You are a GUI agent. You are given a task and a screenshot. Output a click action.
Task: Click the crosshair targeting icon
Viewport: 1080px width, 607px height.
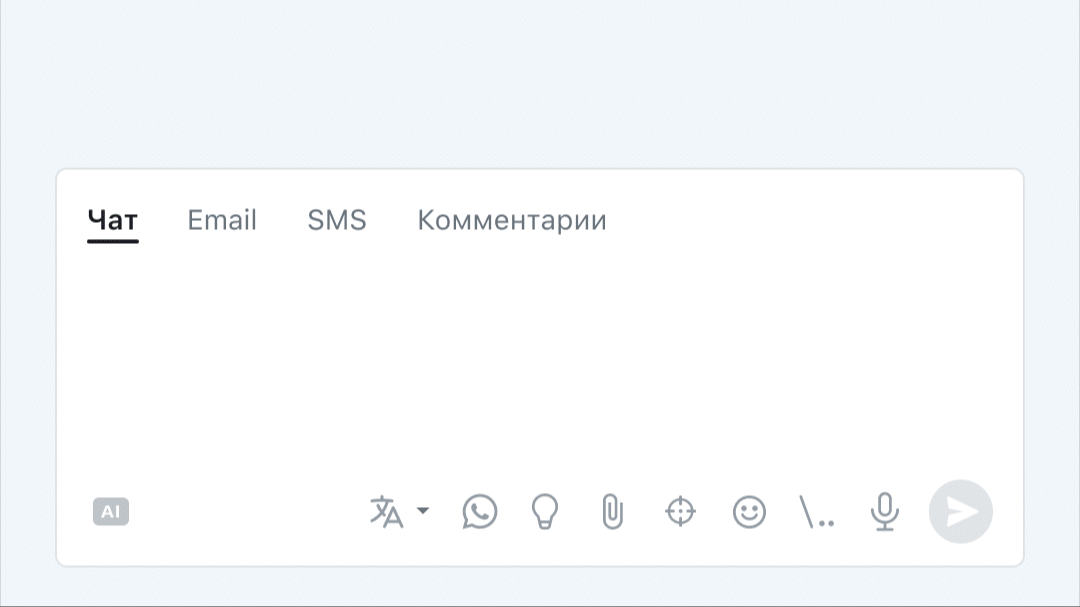click(x=680, y=512)
